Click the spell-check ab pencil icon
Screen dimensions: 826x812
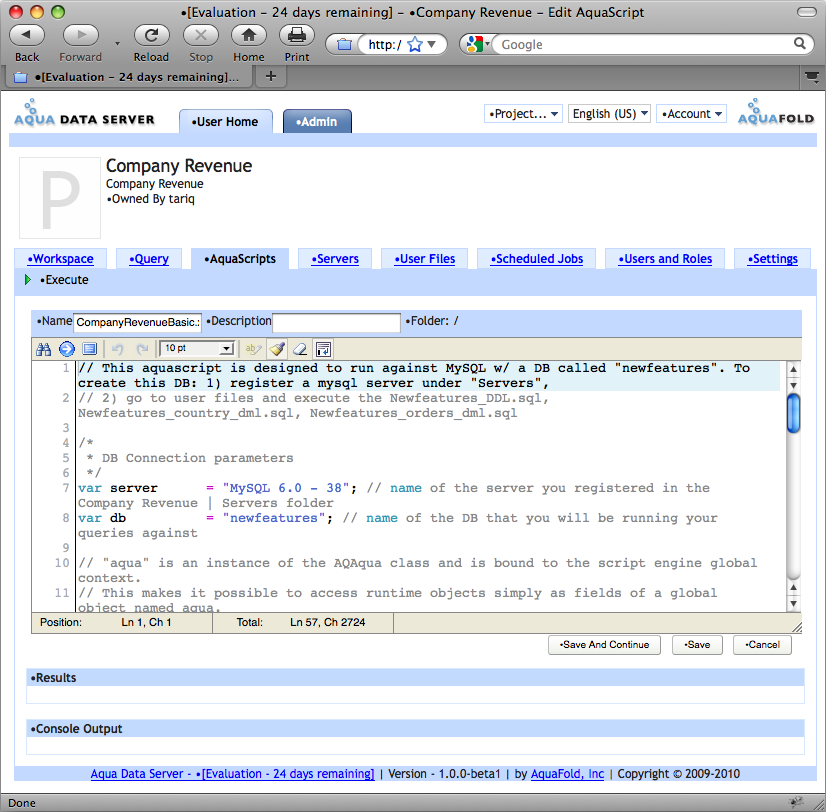[x=253, y=349]
